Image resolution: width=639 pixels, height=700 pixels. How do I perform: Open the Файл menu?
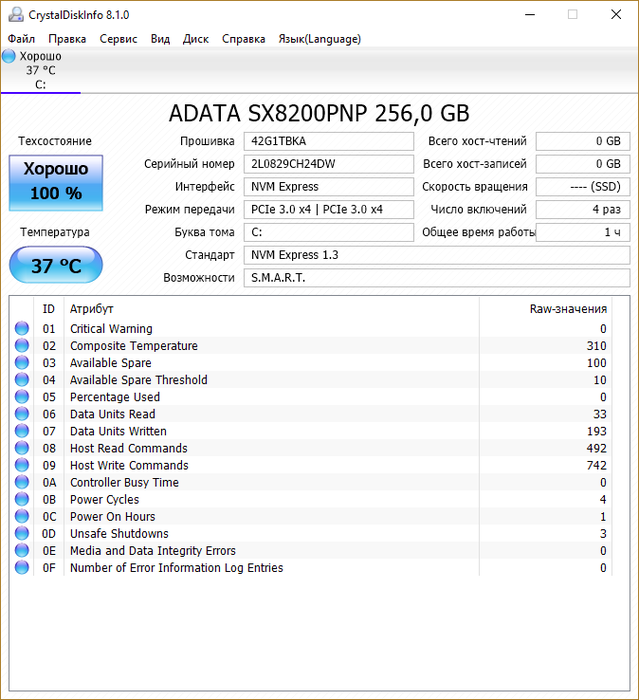[x=21, y=39]
